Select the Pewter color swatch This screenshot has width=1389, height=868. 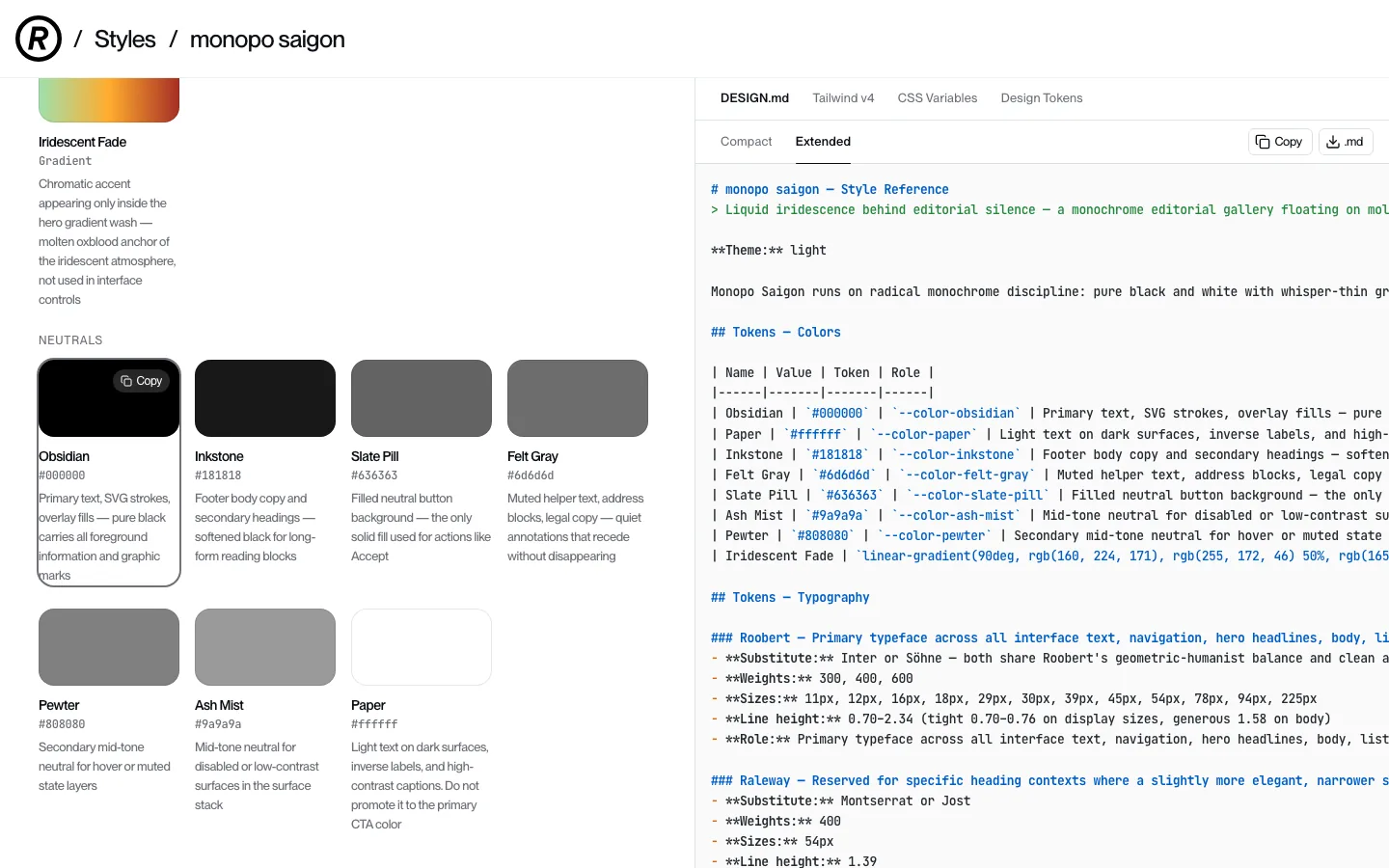[109, 647]
